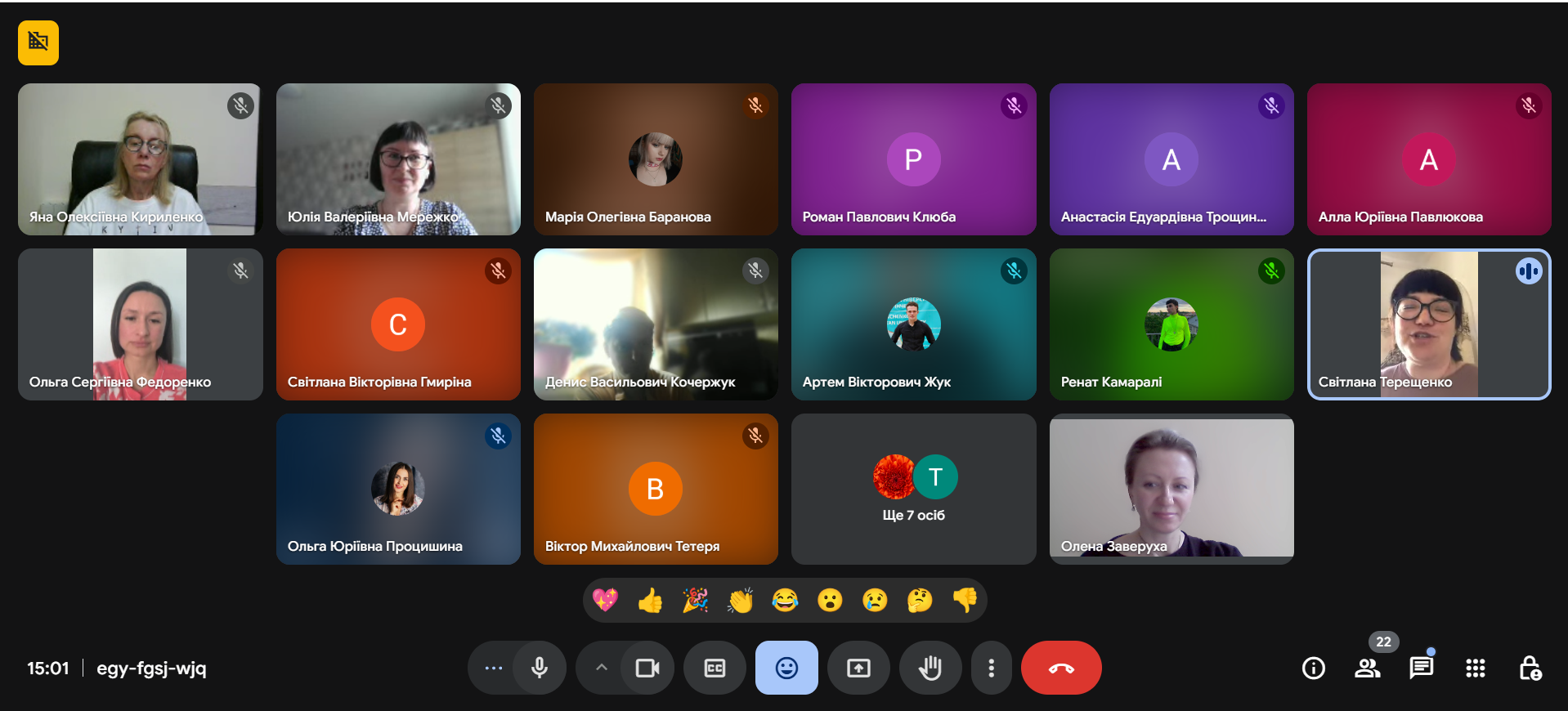Image resolution: width=1568 pixels, height=711 pixels.
Task: Open more options vertical dots menu
Action: point(991,669)
